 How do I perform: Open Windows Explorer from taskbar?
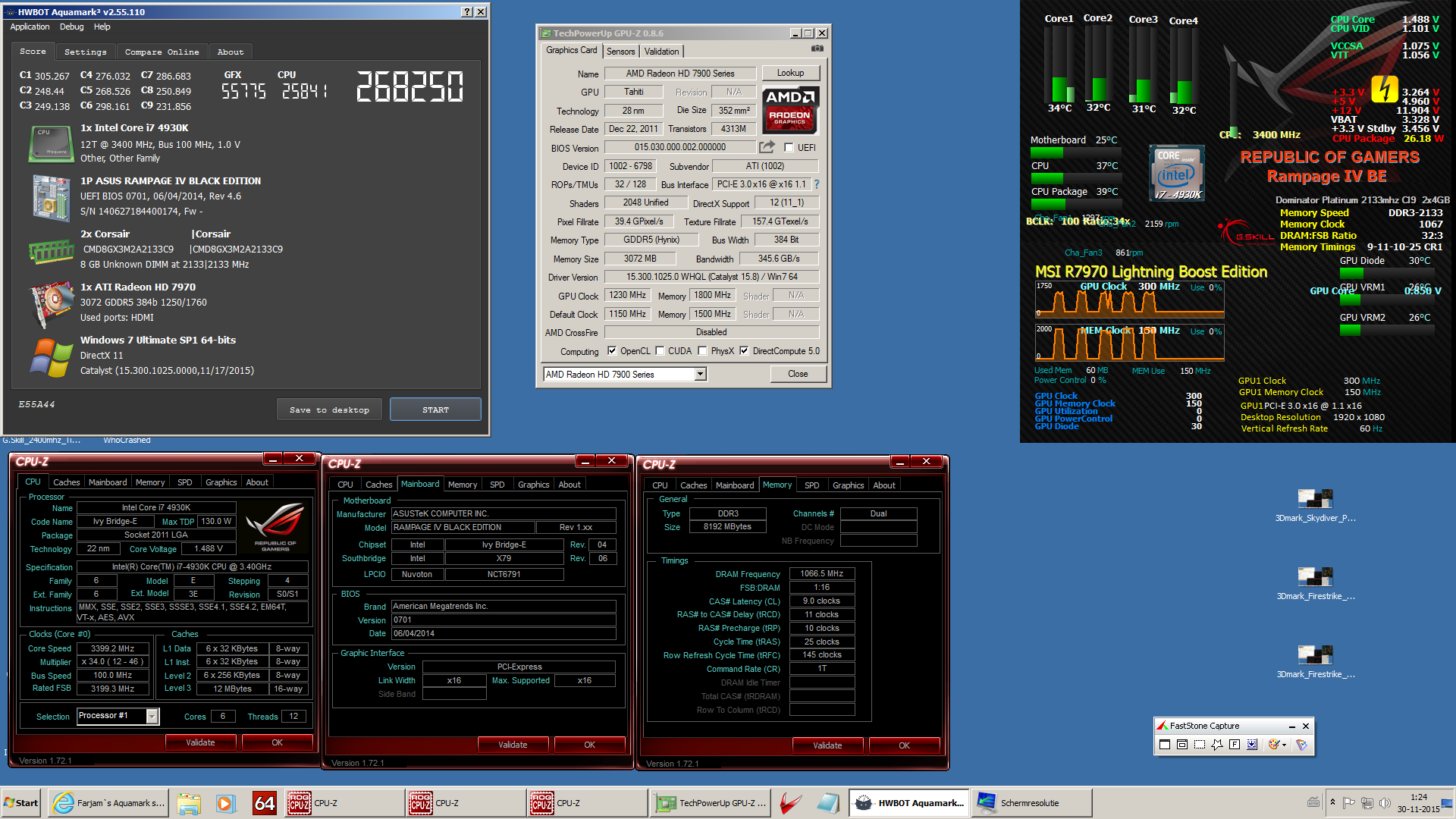[x=189, y=803]
